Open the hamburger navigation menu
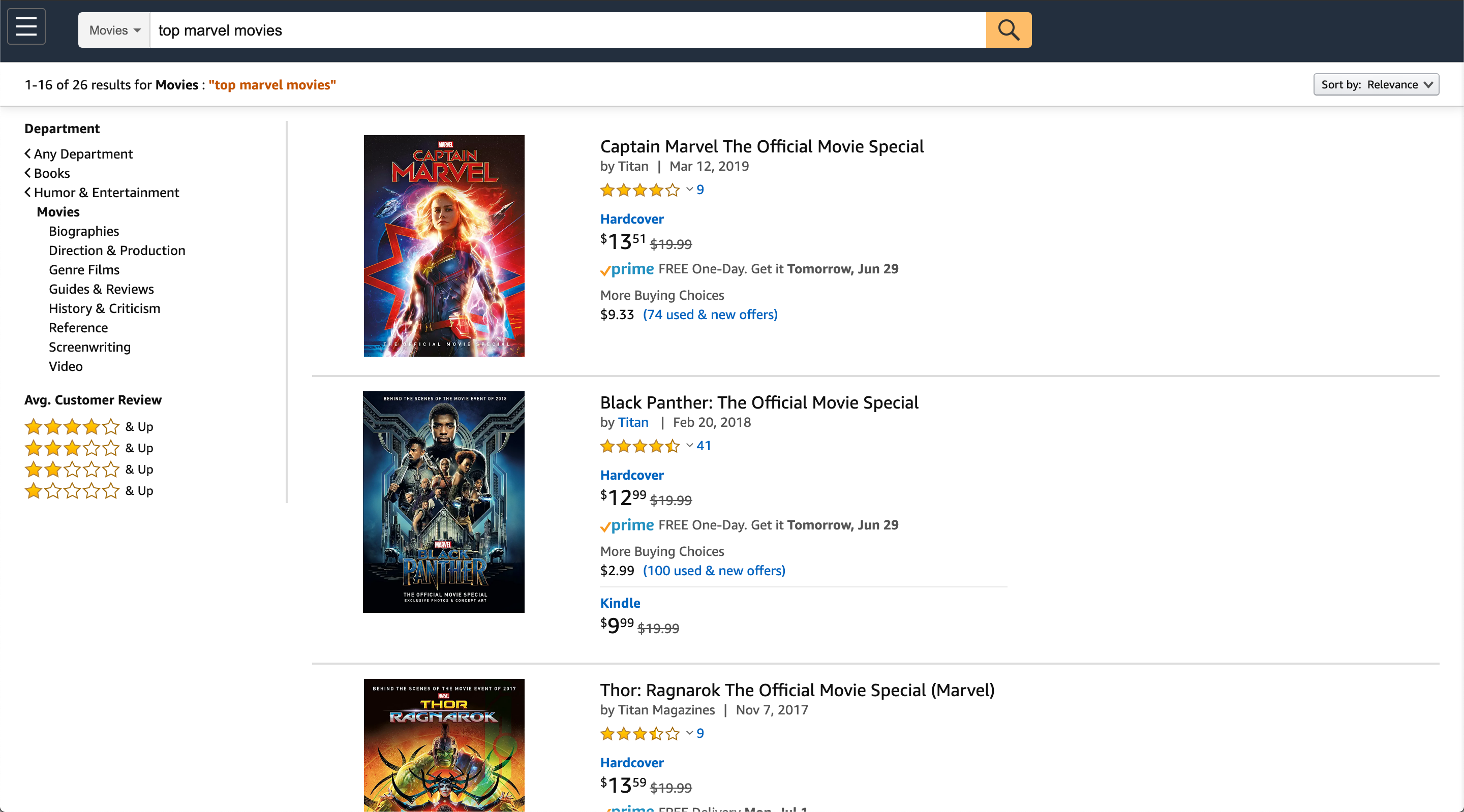Screen dimensions: 1464x812 [26, 27]
